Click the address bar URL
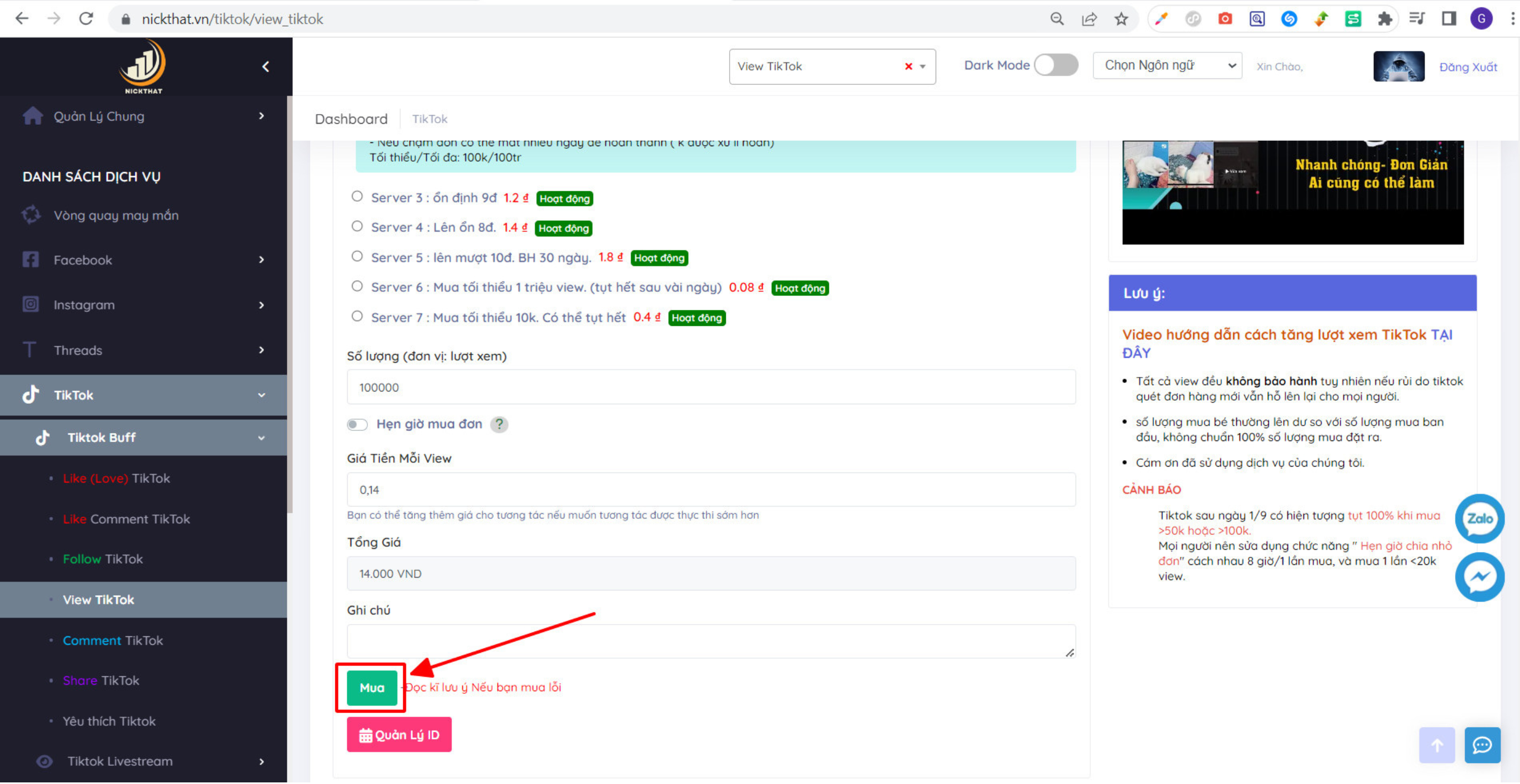1520x784 pixels. (x=233, y=19)
